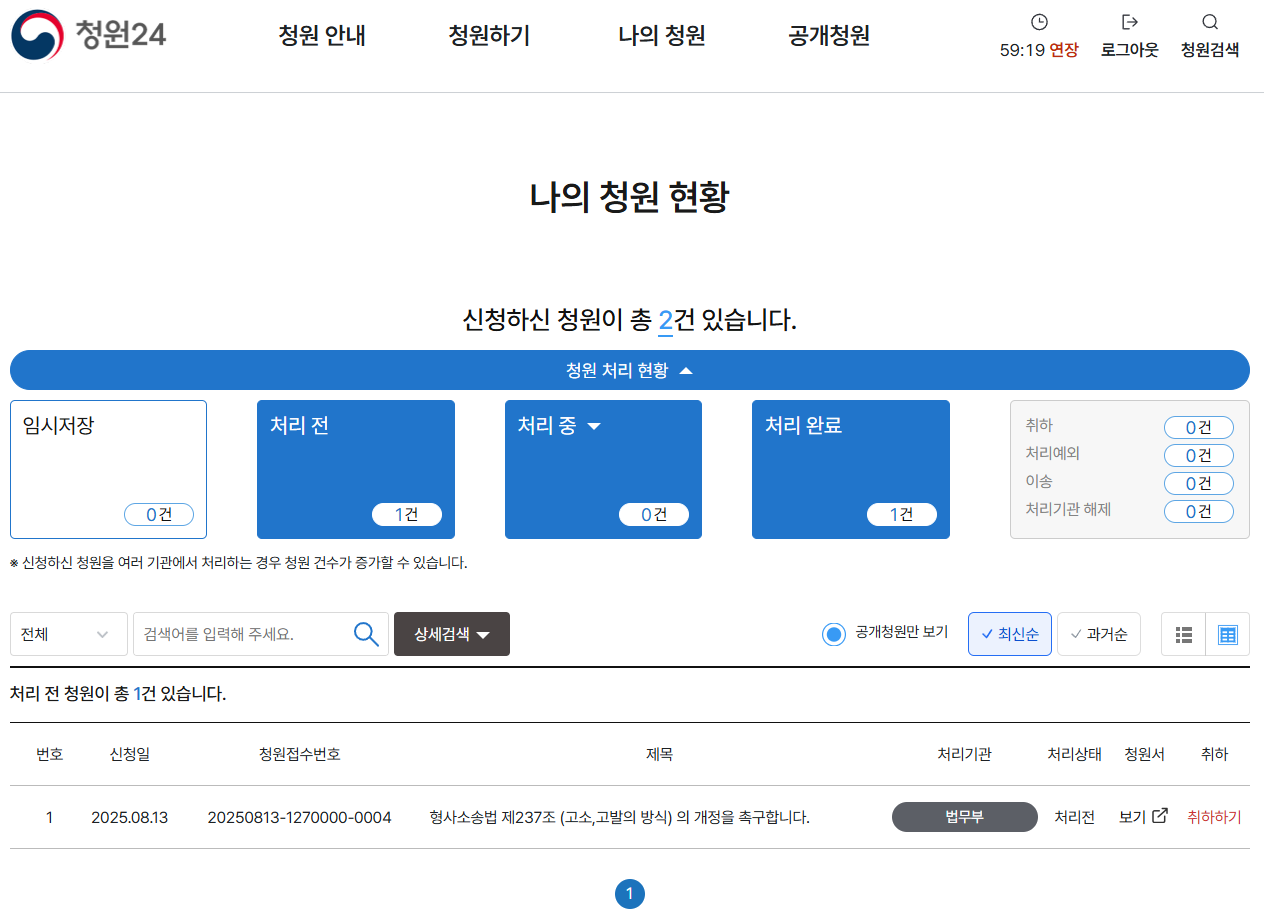Enable the 공개청원만 보기 radio option
The image size is (1264, 914).
[x=834, y=633]
